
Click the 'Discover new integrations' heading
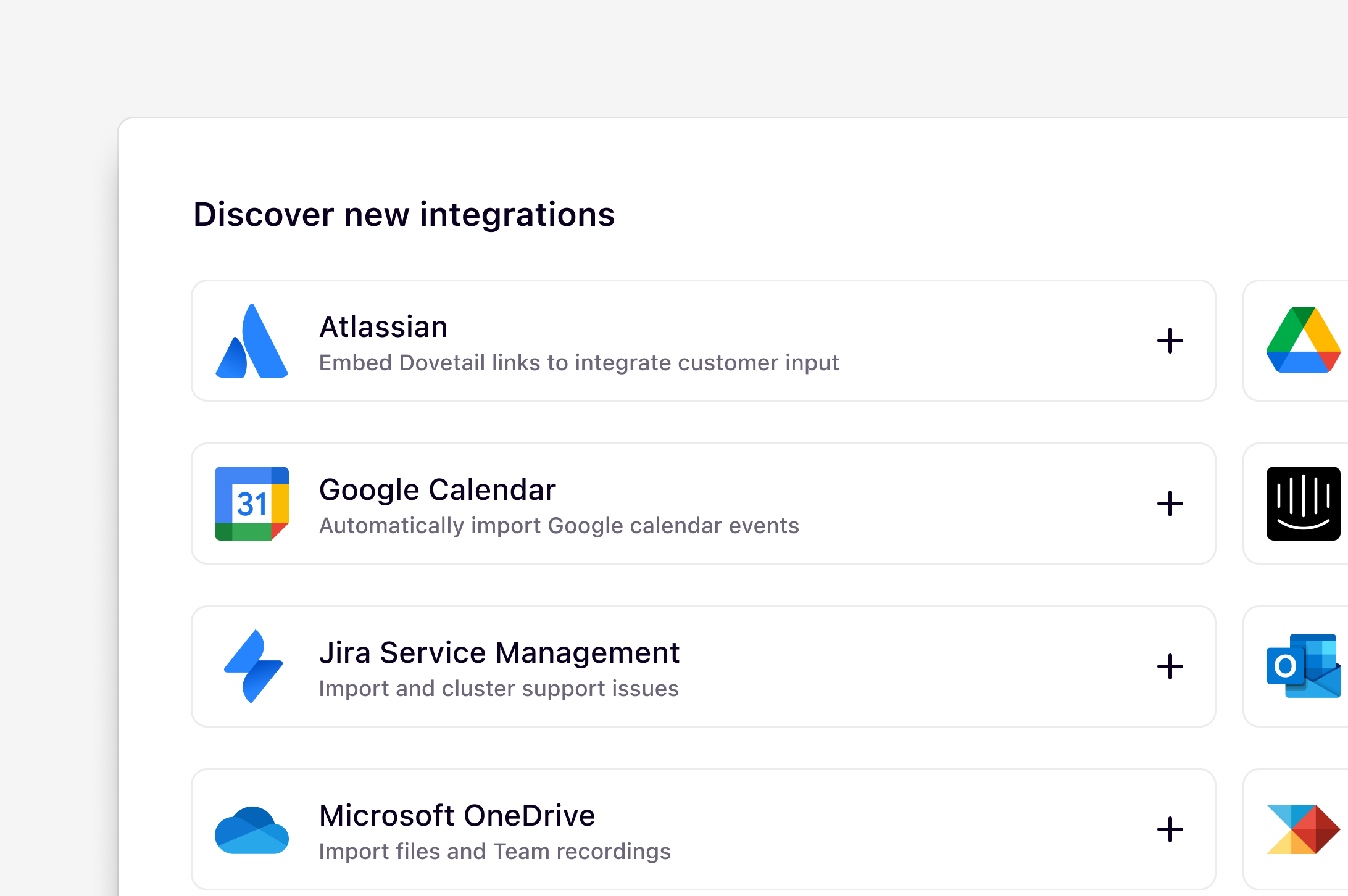(404, 214)
